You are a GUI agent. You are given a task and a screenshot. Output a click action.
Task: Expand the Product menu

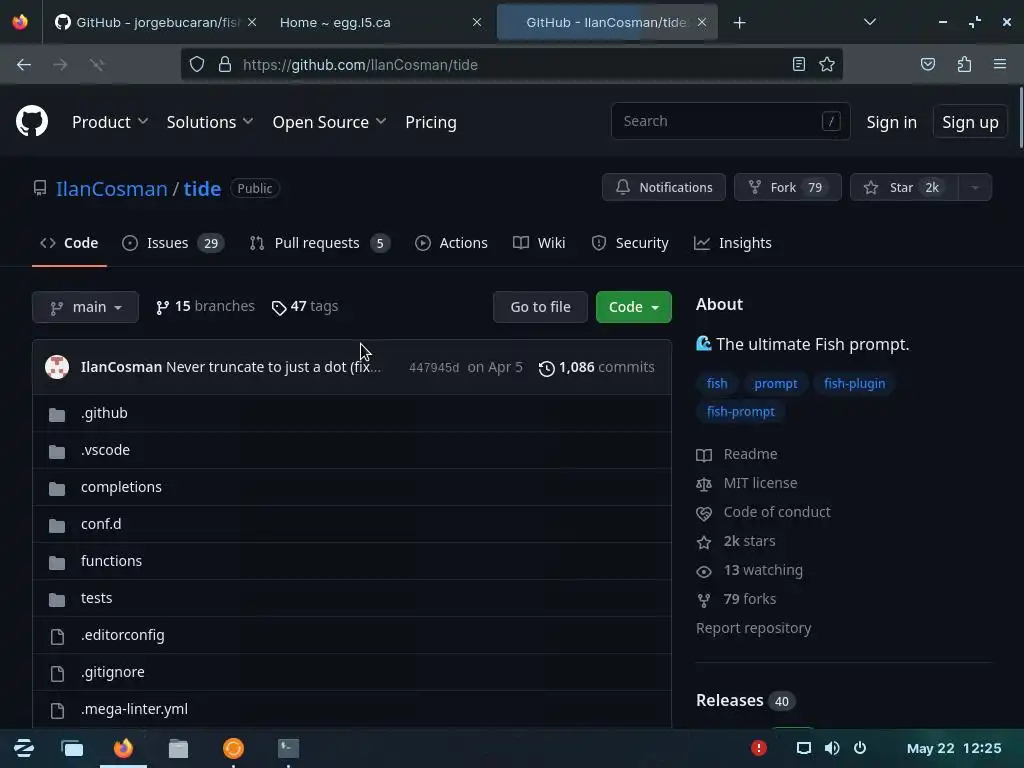click(110, 122)
